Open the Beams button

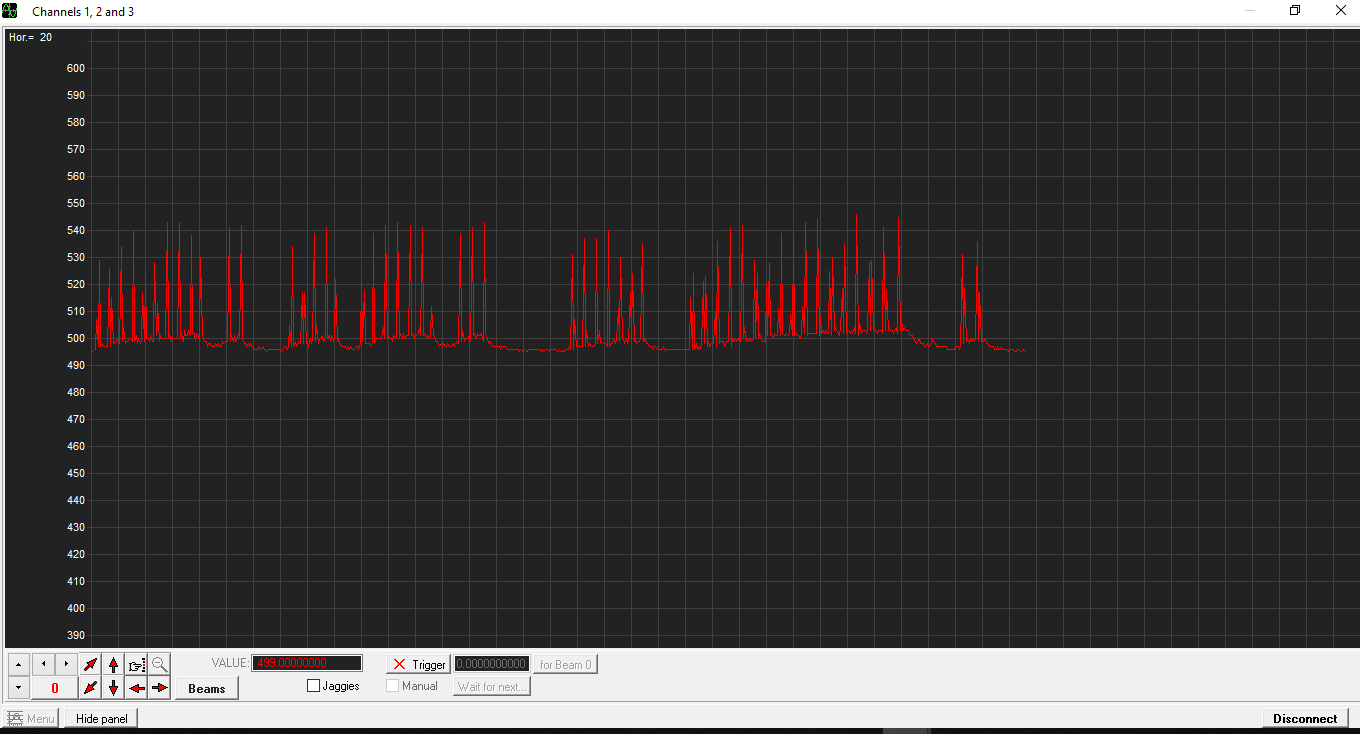(207, 688)
